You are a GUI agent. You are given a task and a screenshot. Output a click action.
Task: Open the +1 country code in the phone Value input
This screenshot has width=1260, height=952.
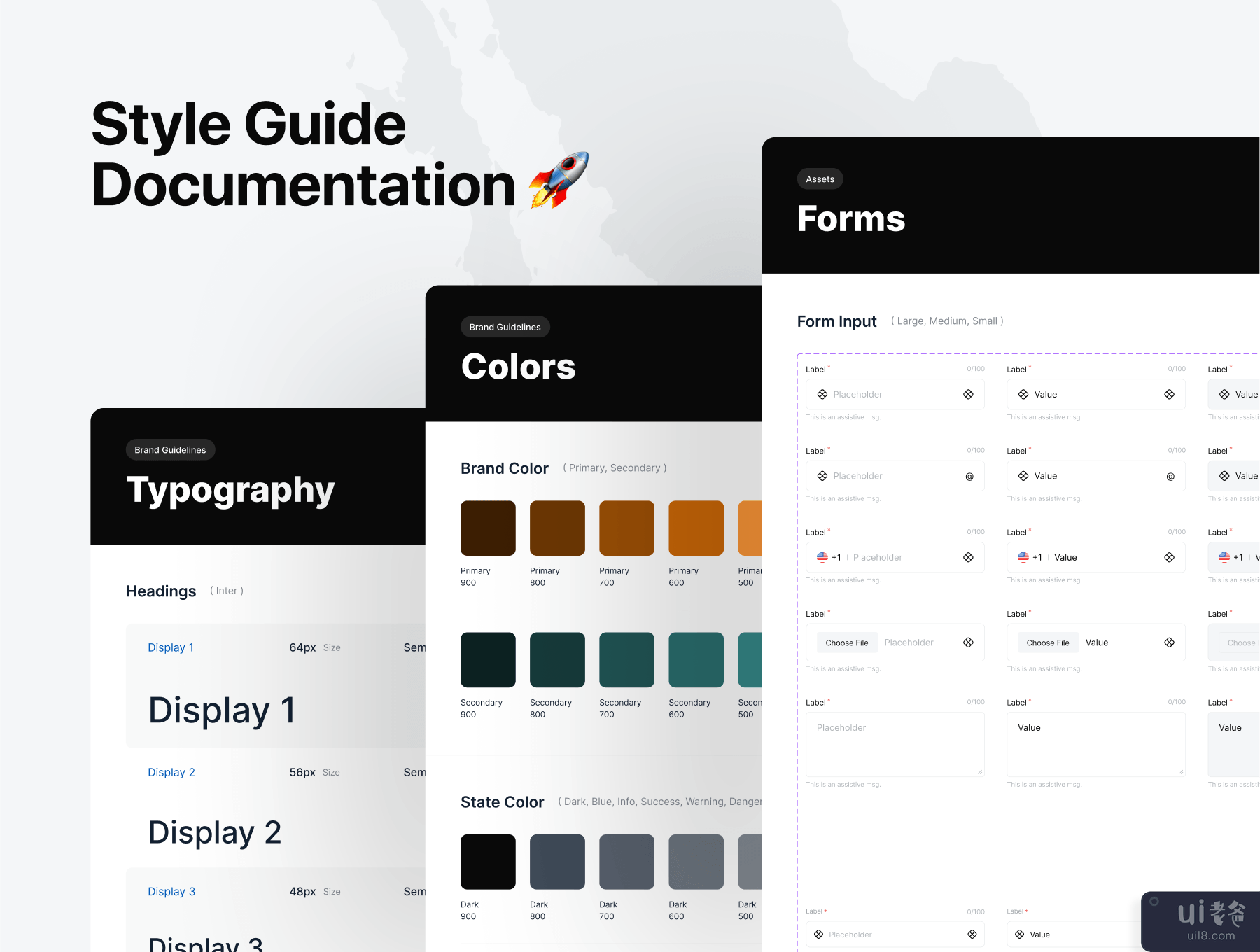tap(1037, 558)
